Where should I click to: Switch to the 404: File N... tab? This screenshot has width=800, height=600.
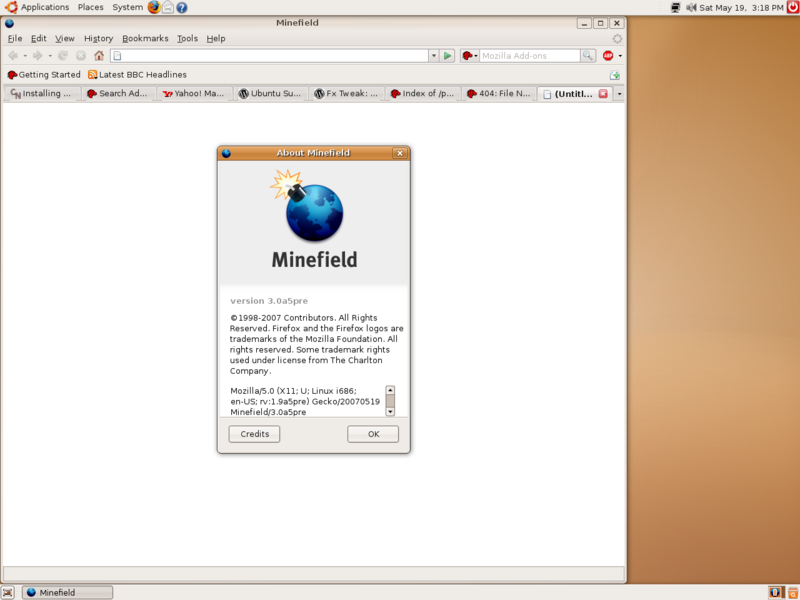(x=498, y=94)
